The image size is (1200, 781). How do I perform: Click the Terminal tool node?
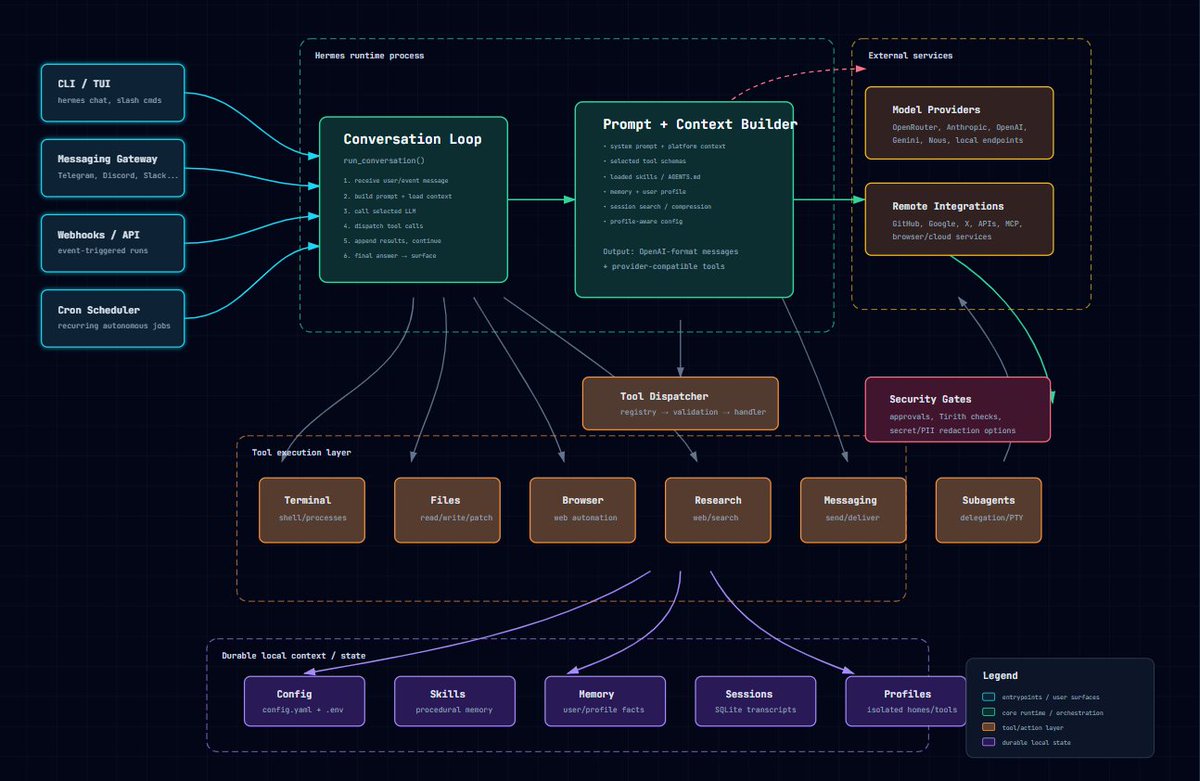click(x=312, y=510)
